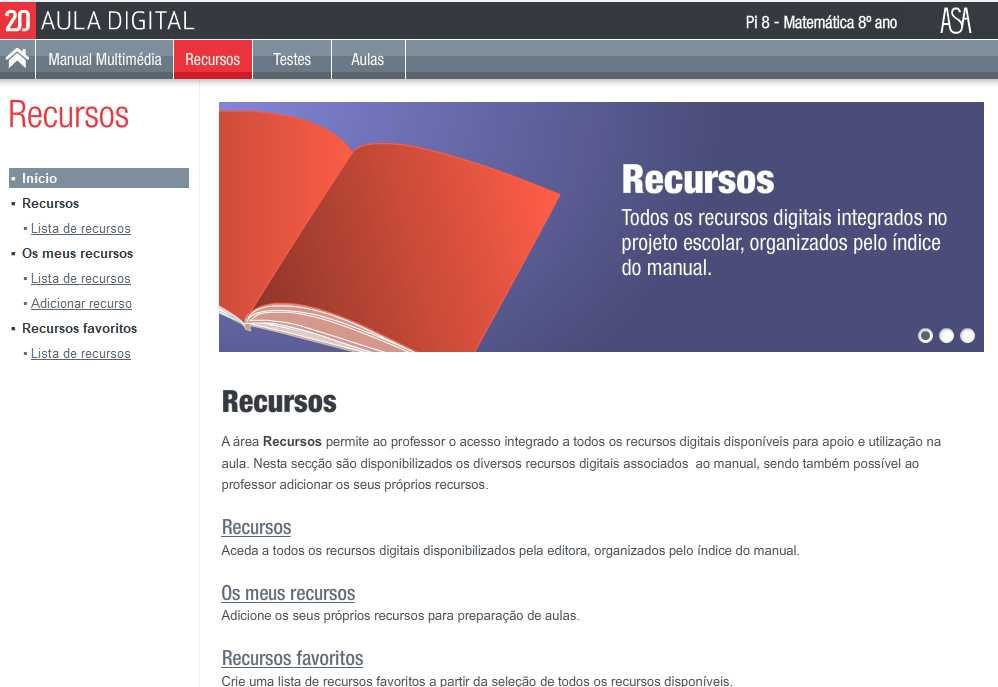Click the white Recursos title in banner
This screenshot has width=998, height=687.
698,180
